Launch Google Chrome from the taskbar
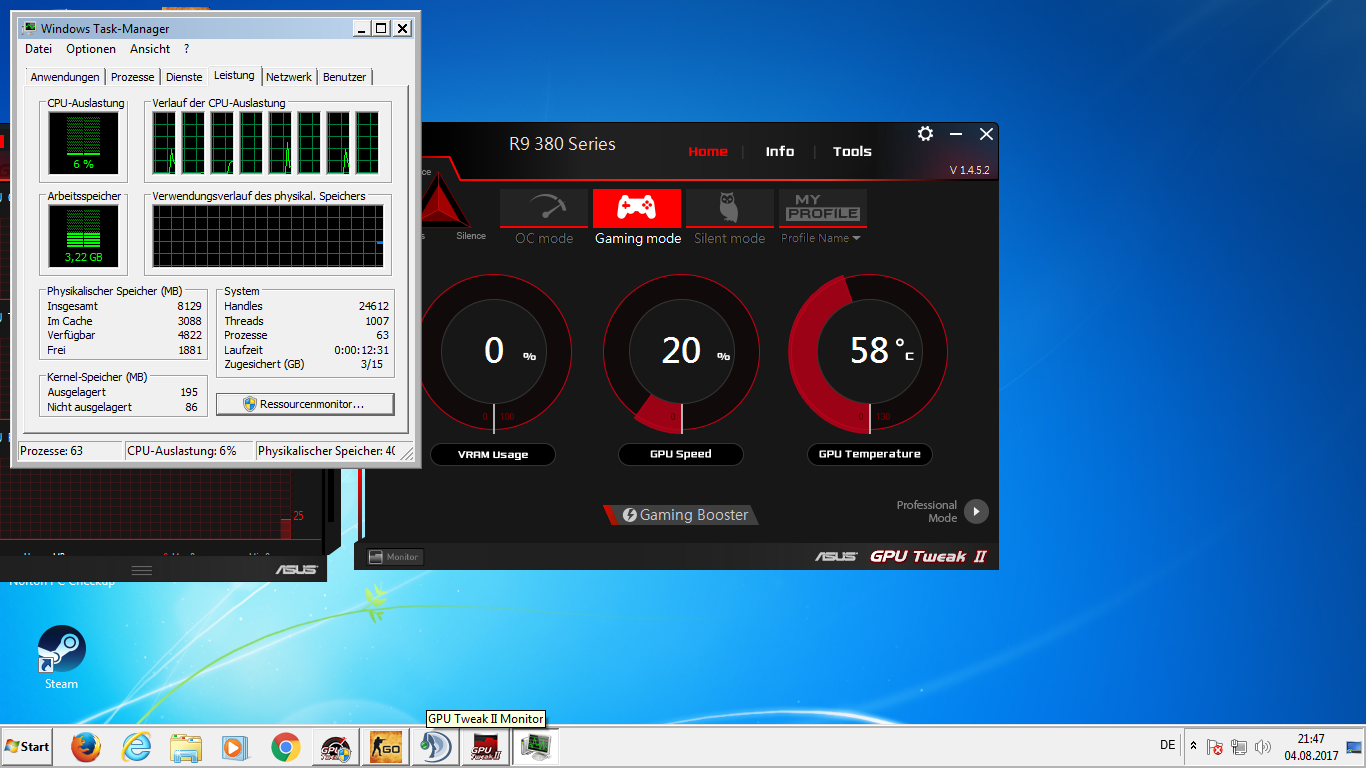Image resolution: width=1366 pixels, height=768 pixels. point(285,747)
